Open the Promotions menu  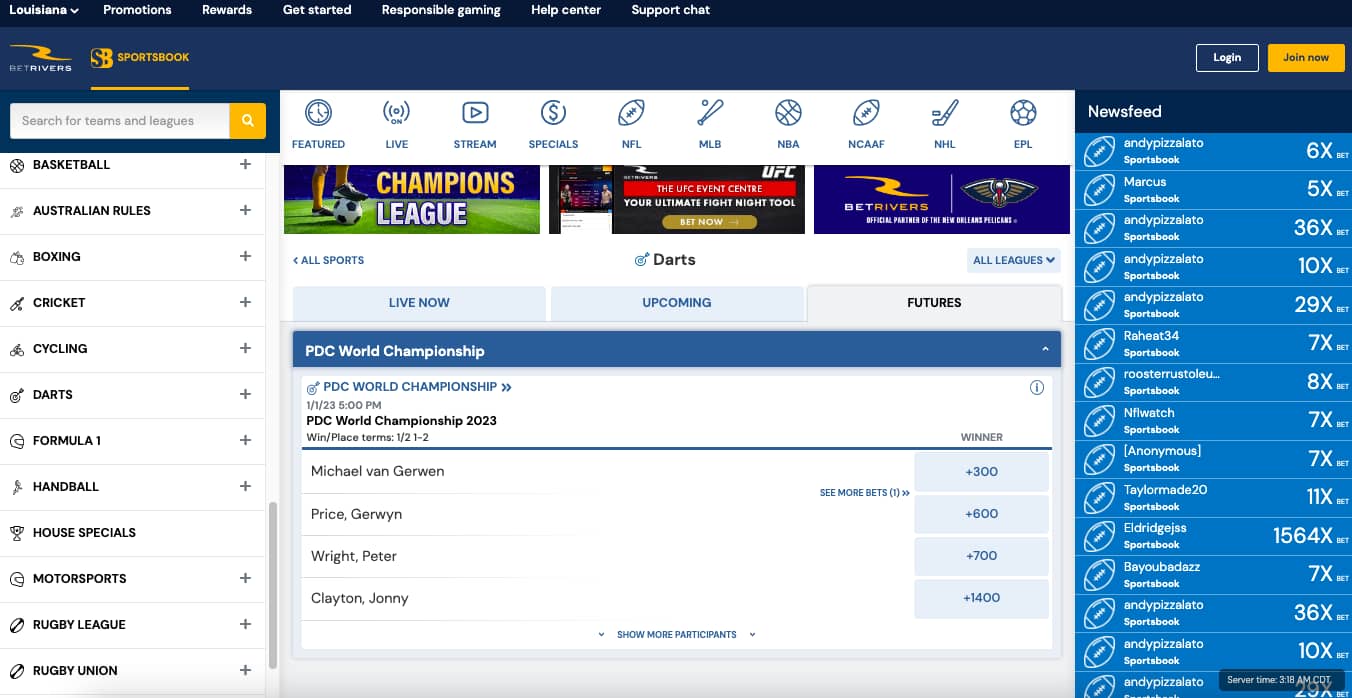(137, 9)
